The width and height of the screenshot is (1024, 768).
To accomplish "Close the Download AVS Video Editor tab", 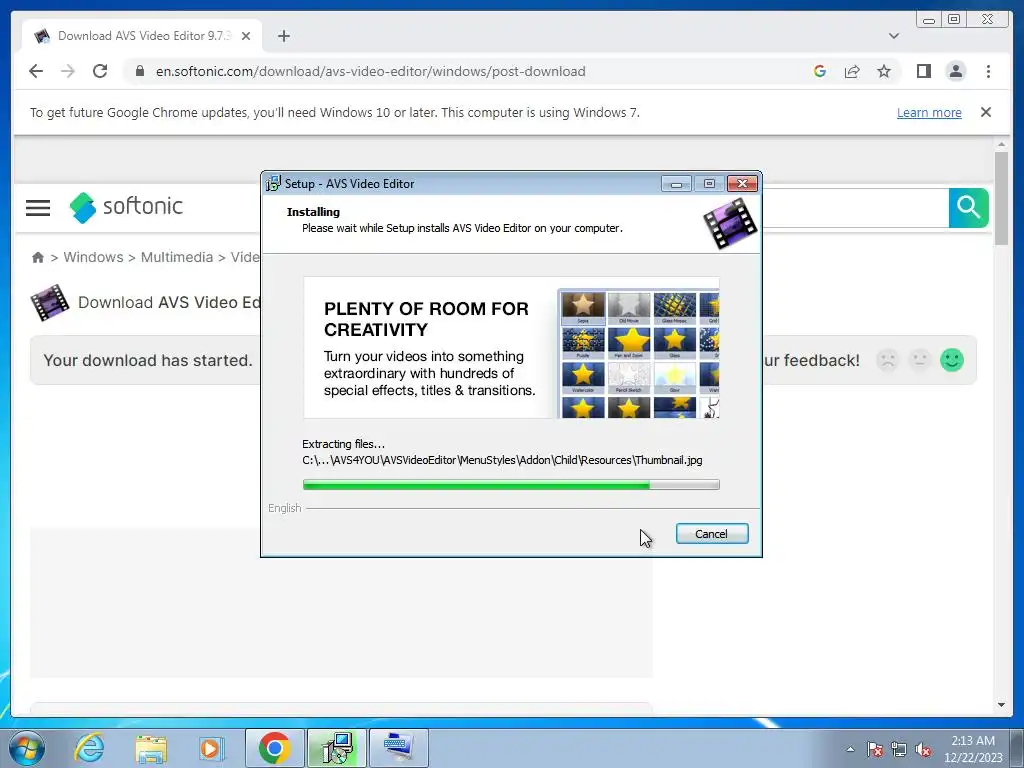I will pos(246,36).
